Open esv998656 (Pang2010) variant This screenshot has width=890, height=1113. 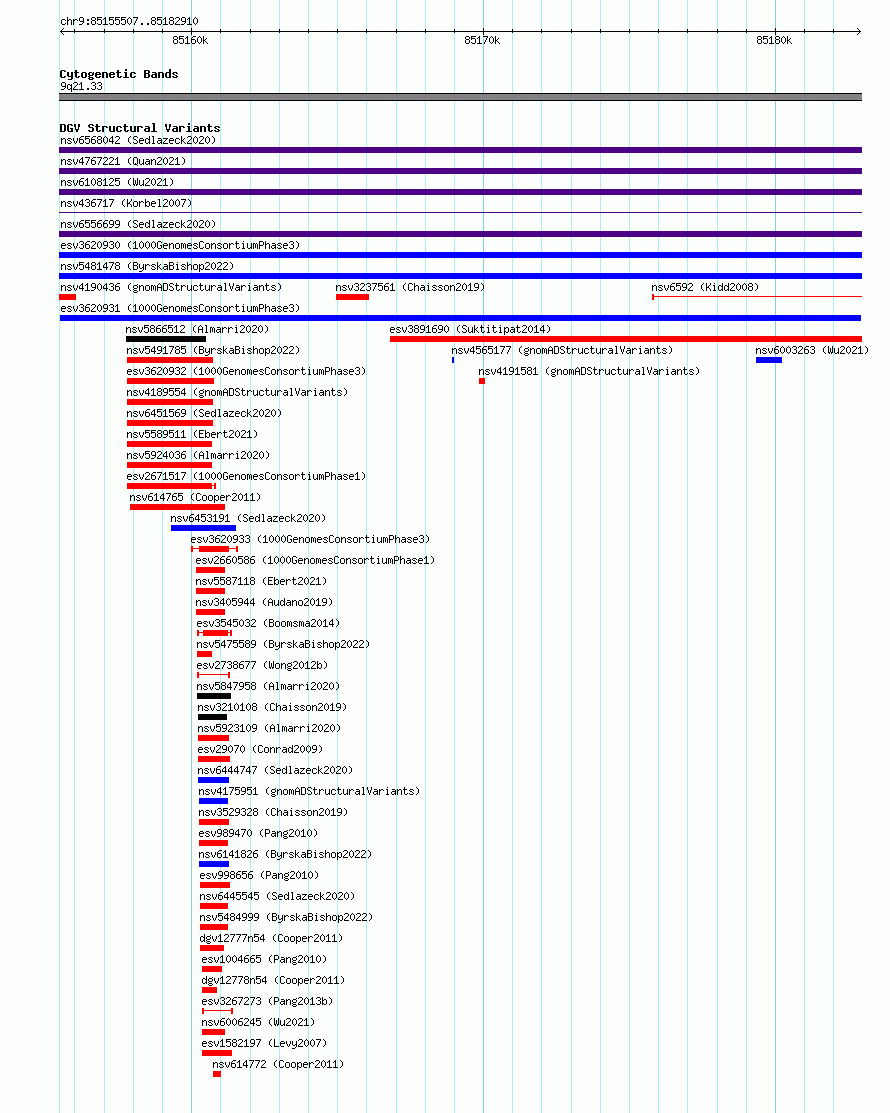[x=260, y=875]
